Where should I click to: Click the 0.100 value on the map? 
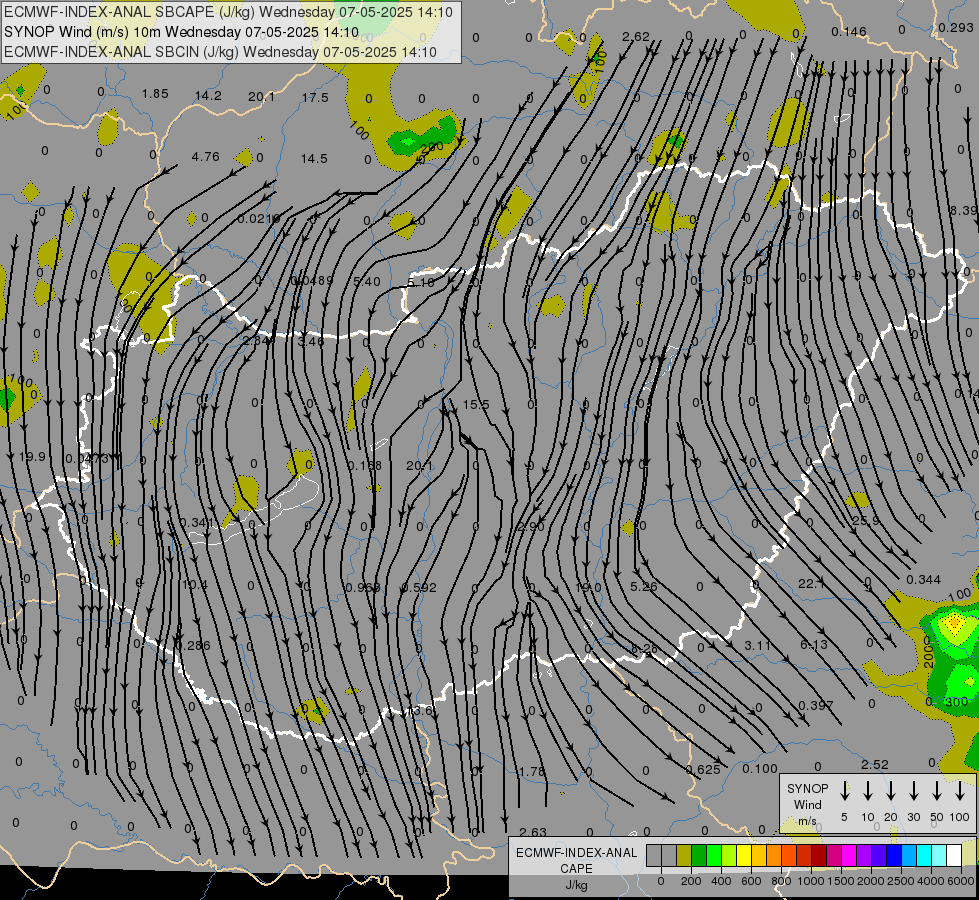click(x=760, y=768)
